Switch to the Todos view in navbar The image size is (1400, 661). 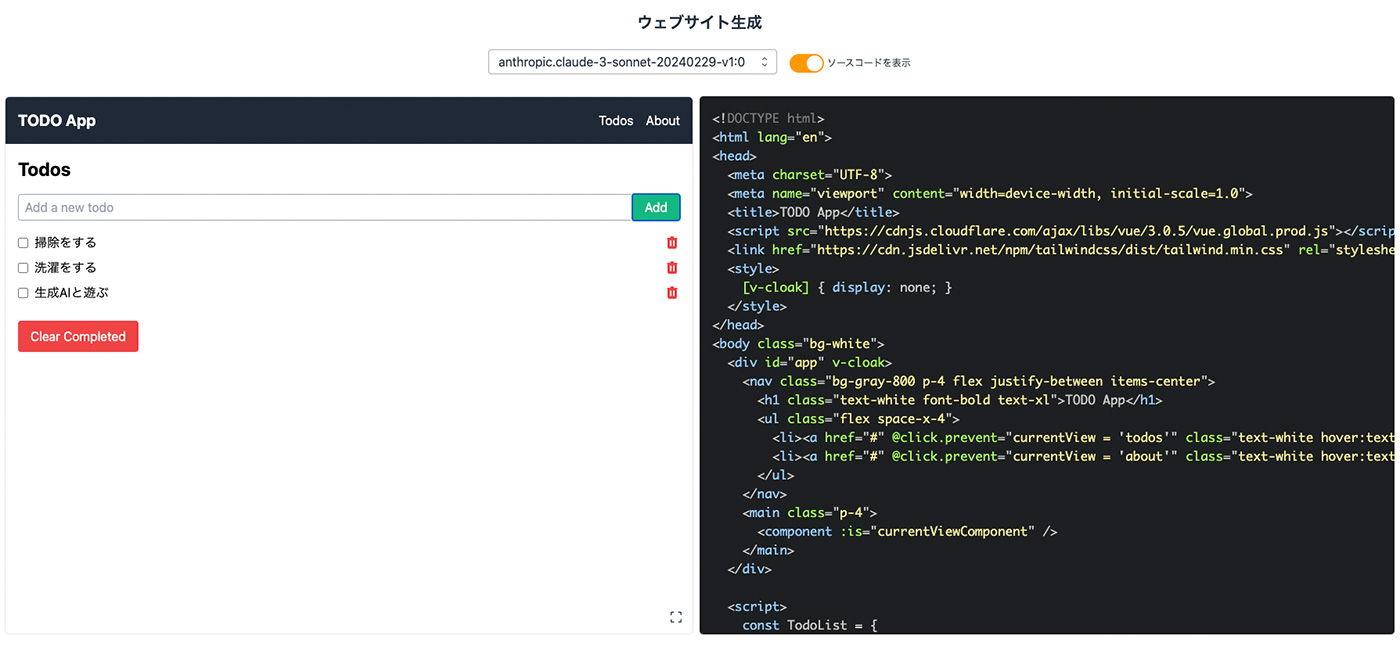[616, 121]
